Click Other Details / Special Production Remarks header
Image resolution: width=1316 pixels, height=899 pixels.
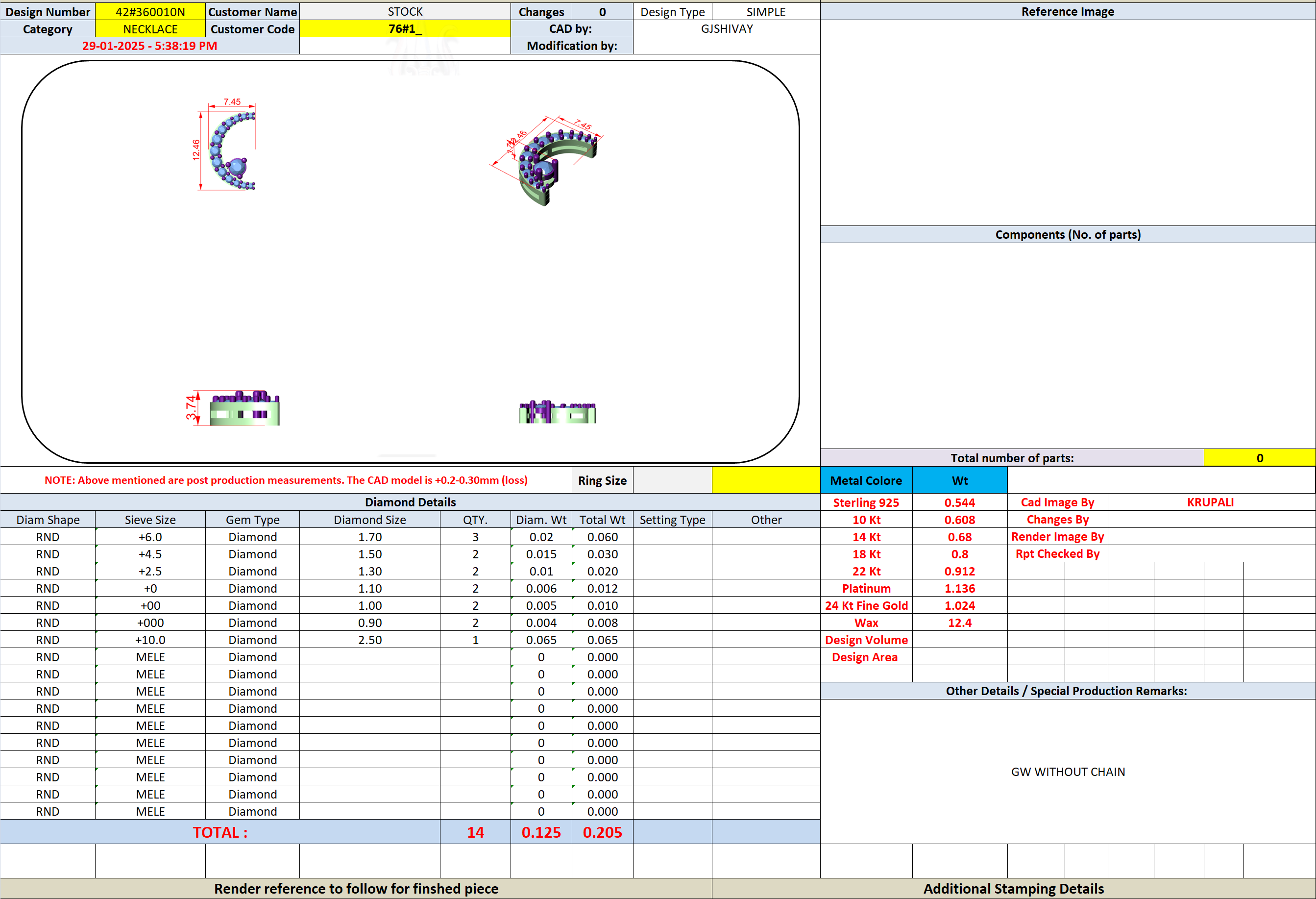pos(1068,691)
